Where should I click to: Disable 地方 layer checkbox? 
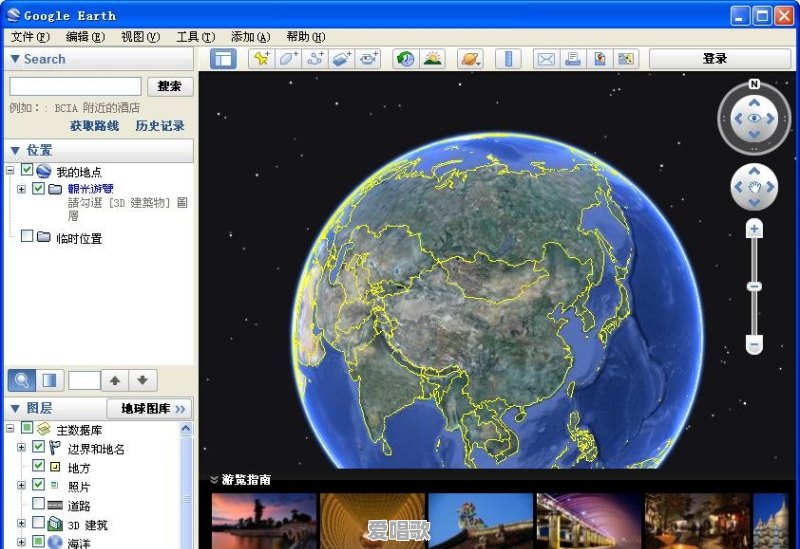tap(38, 465)
